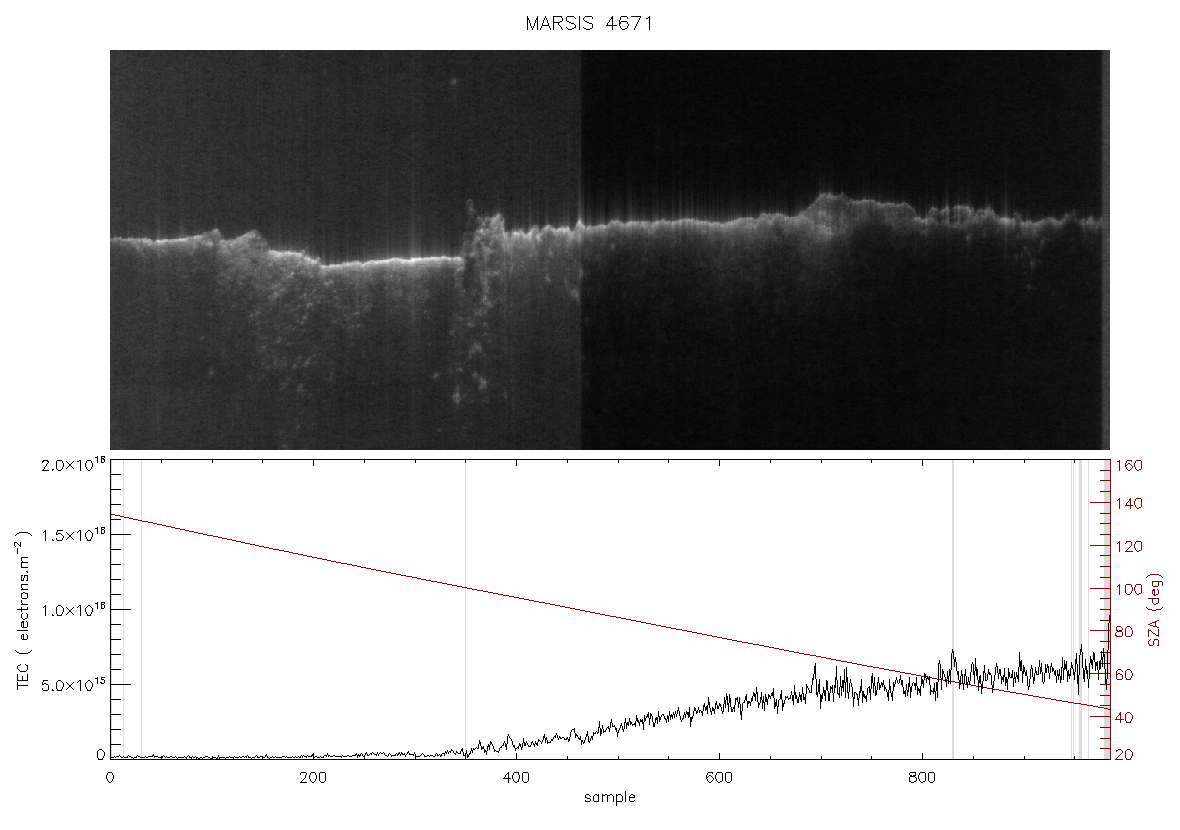1180x830 pixels.
Task: Click the grey vertical marker near sample 30
Action: click(141, 610)
